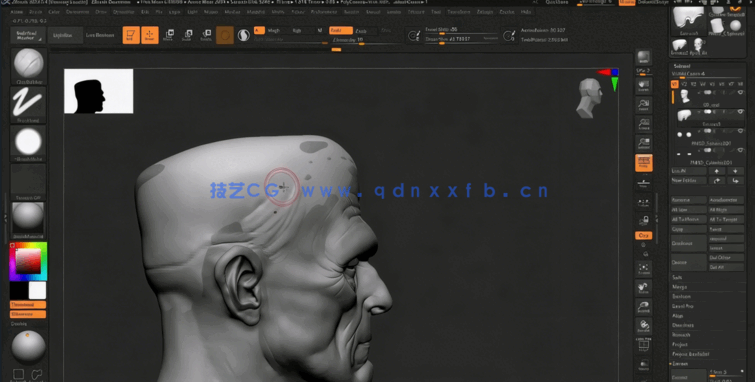
Task: Open the Draw menu
Action: [x=101, y=12]
